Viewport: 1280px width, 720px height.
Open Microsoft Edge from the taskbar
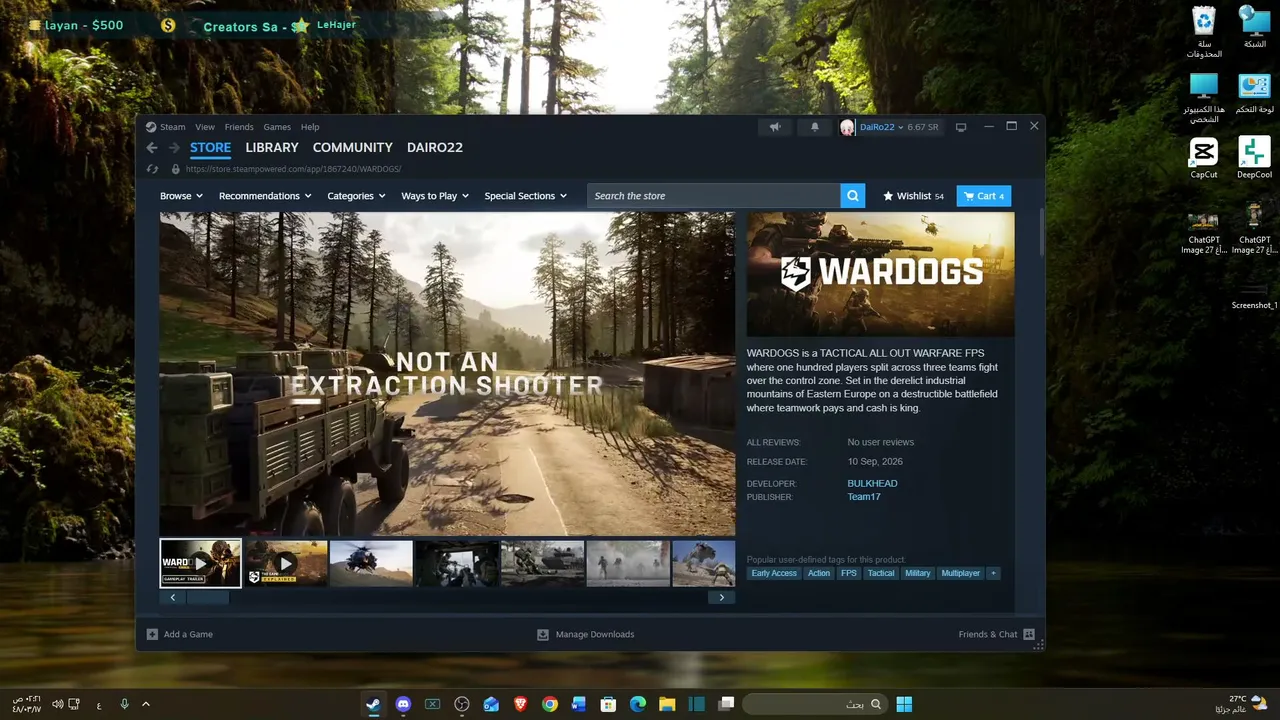[638, 704]
